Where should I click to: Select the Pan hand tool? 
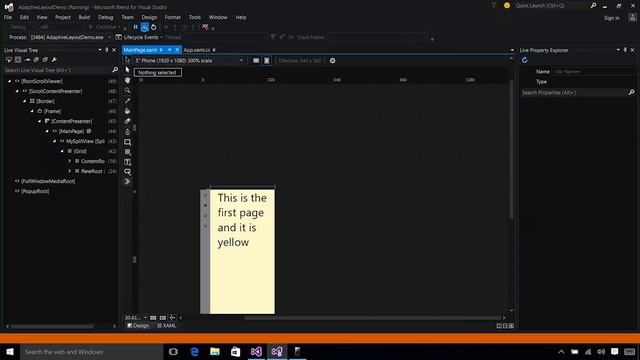coord(127,80)
